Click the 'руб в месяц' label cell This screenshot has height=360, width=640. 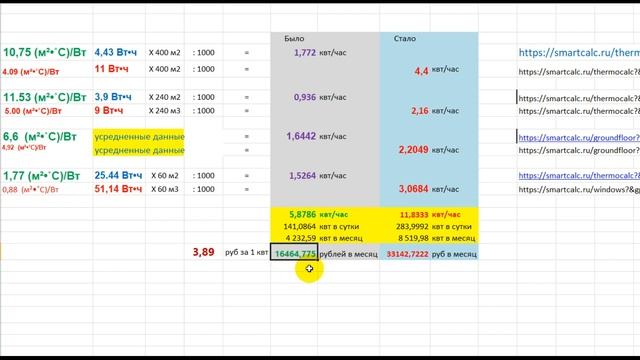pos(454,254)
